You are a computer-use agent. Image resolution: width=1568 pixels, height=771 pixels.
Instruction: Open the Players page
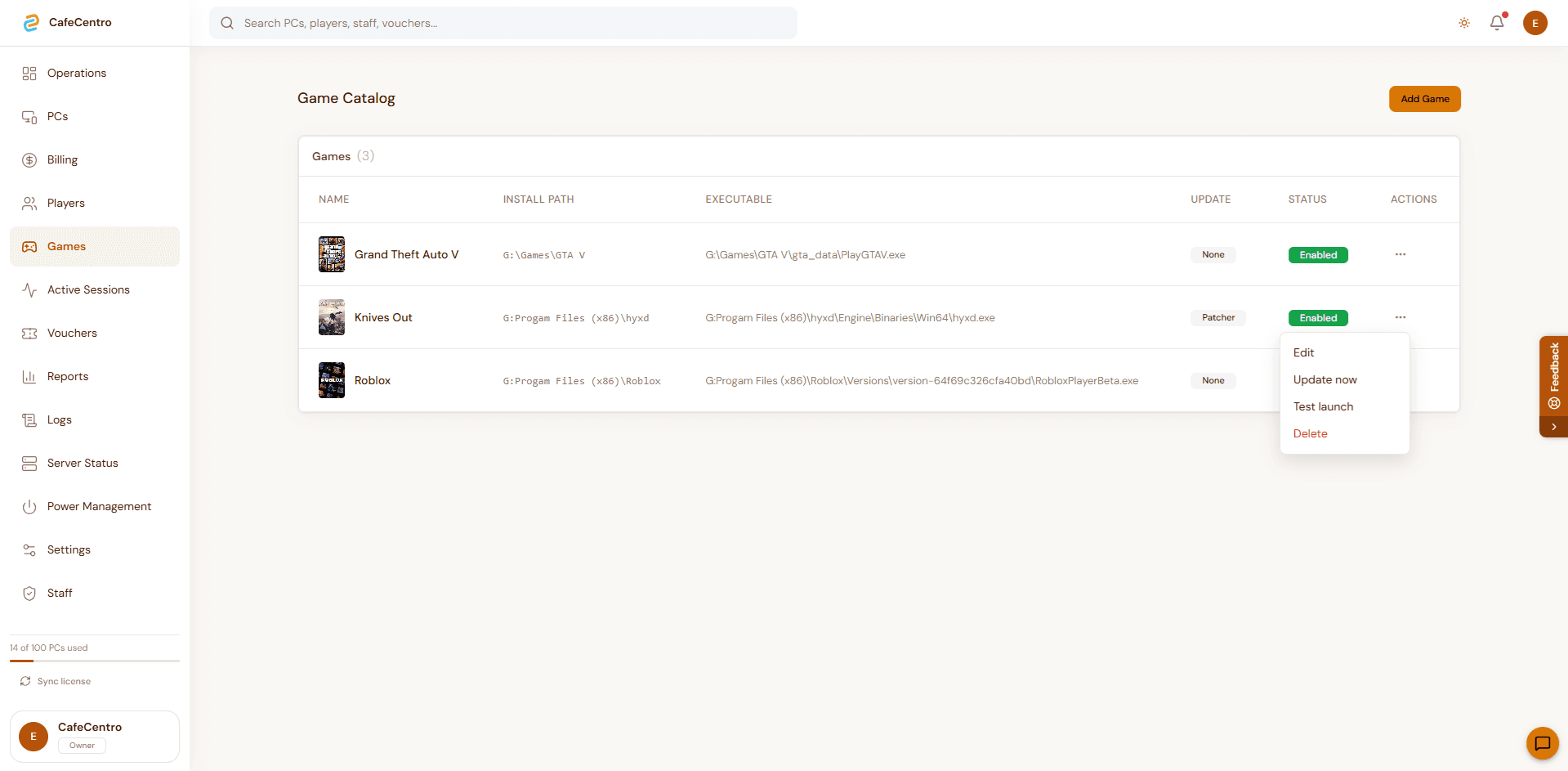[95, 204]
